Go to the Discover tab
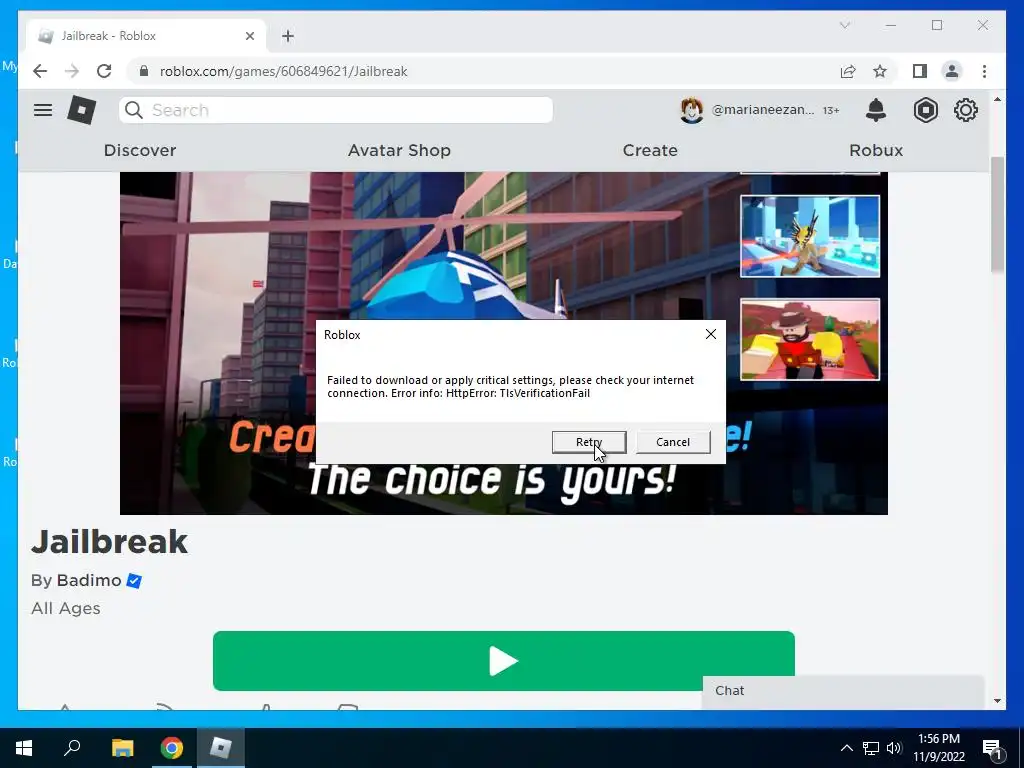1024x768 pixels. 140,150
